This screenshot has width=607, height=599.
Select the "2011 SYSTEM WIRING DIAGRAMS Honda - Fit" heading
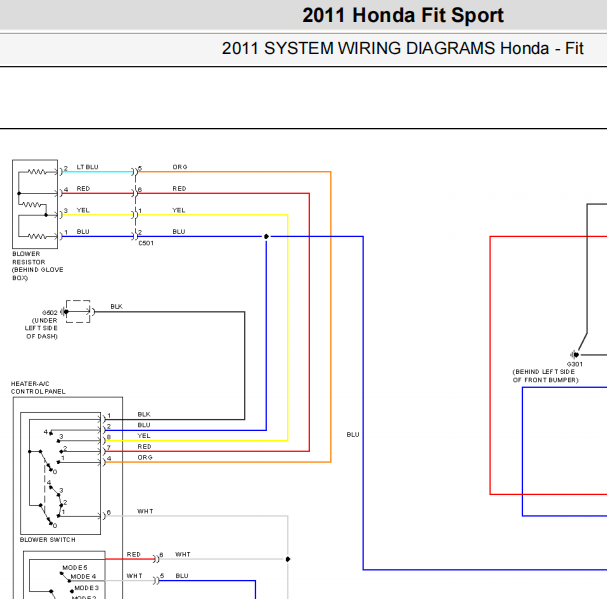pyautogui.click(x=402, y=48)
